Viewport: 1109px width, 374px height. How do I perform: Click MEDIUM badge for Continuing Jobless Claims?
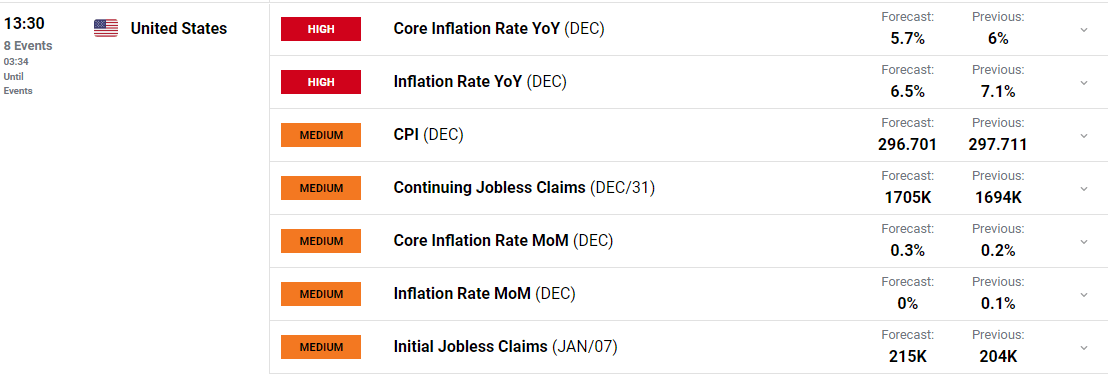point(321,188)
